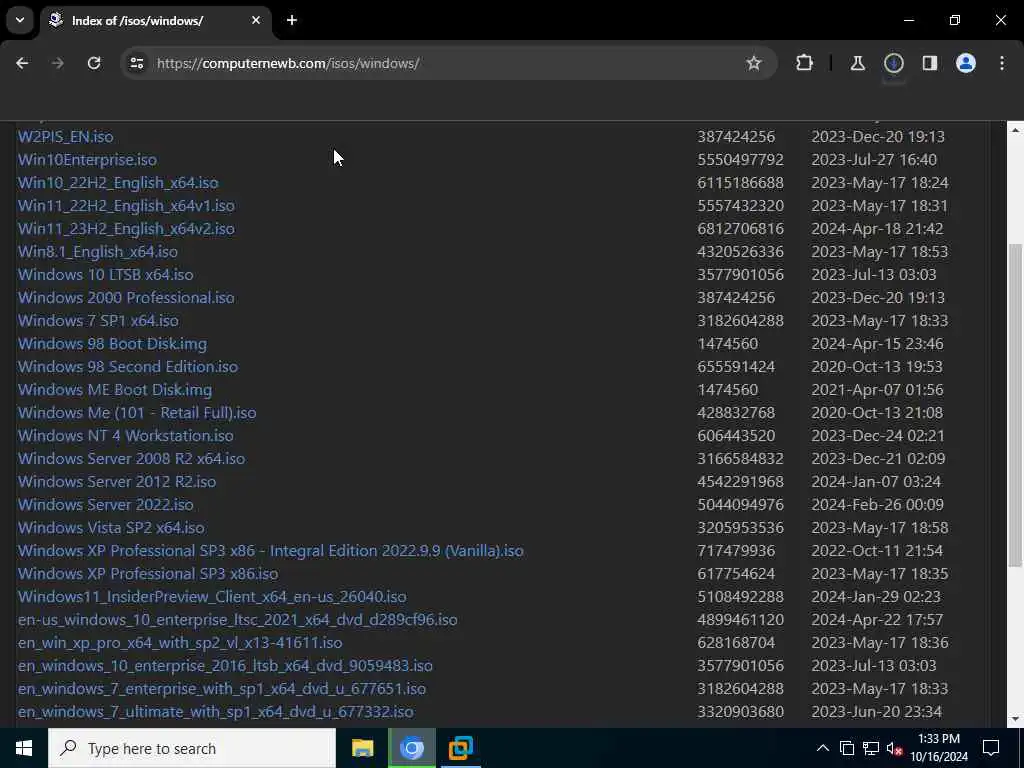Click the virtual machine tray icon
This screenshot has height=768, width=1024.
(x=846, y=748)
